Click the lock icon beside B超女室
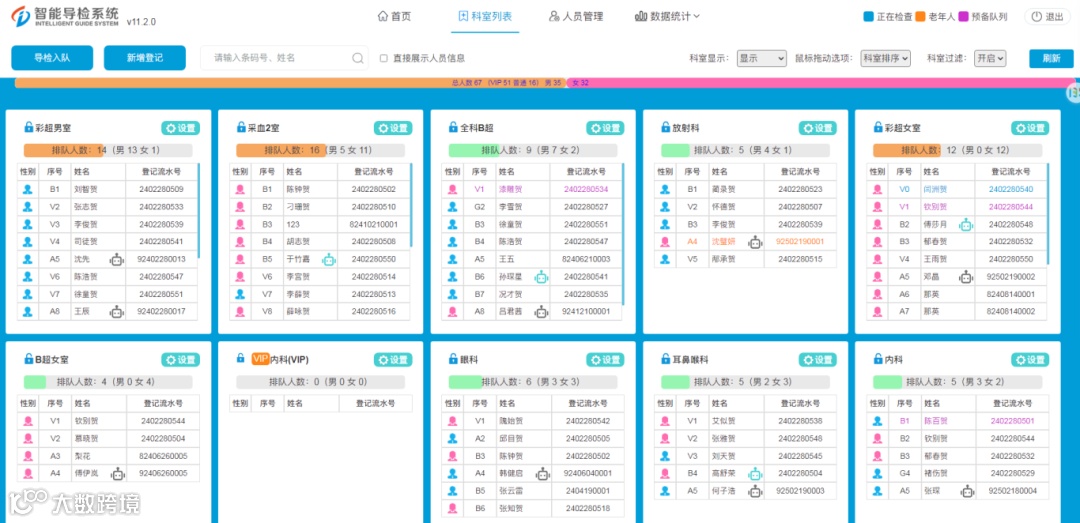This screenshot has height=523, width=1080. pyautogui.click(x=28, y=359)
